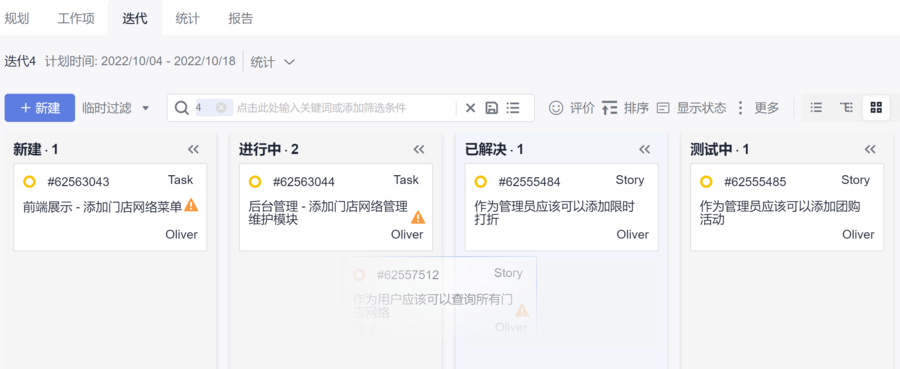The image size is (900, 369).
Task: Collapse the 新建 column
Action: 193,149
